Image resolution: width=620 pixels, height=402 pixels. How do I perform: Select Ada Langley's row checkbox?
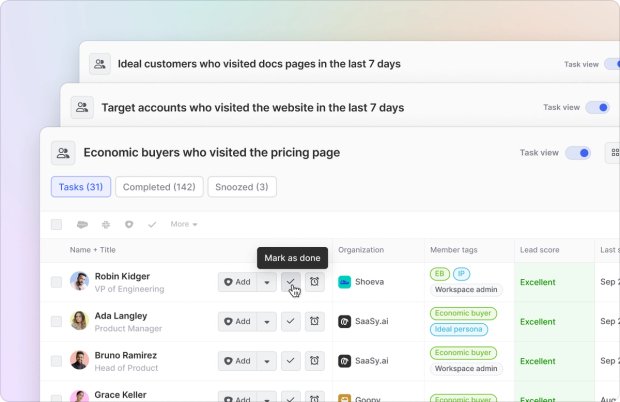point(57,321)
